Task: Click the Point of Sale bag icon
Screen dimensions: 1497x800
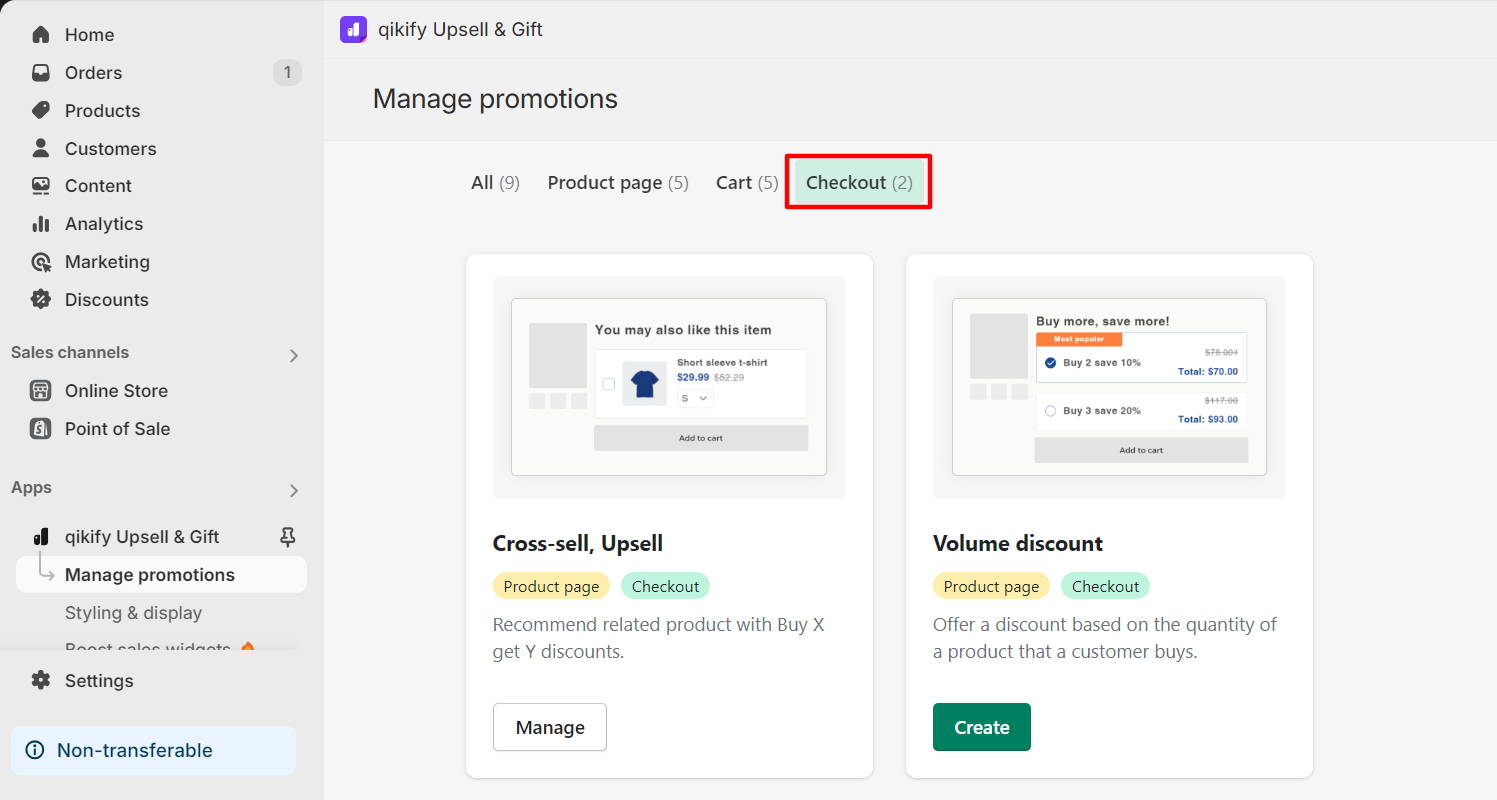Action: coord(41,428)
